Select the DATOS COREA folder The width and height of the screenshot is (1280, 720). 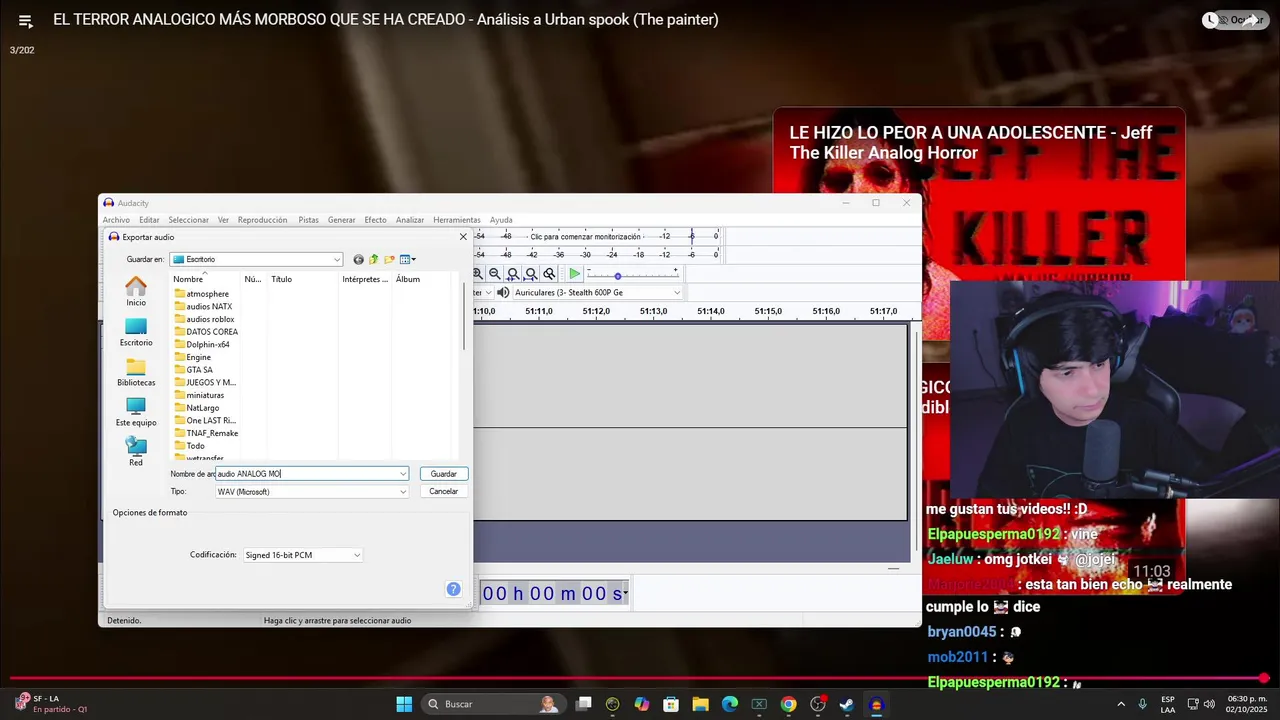[x=205, y=332]
